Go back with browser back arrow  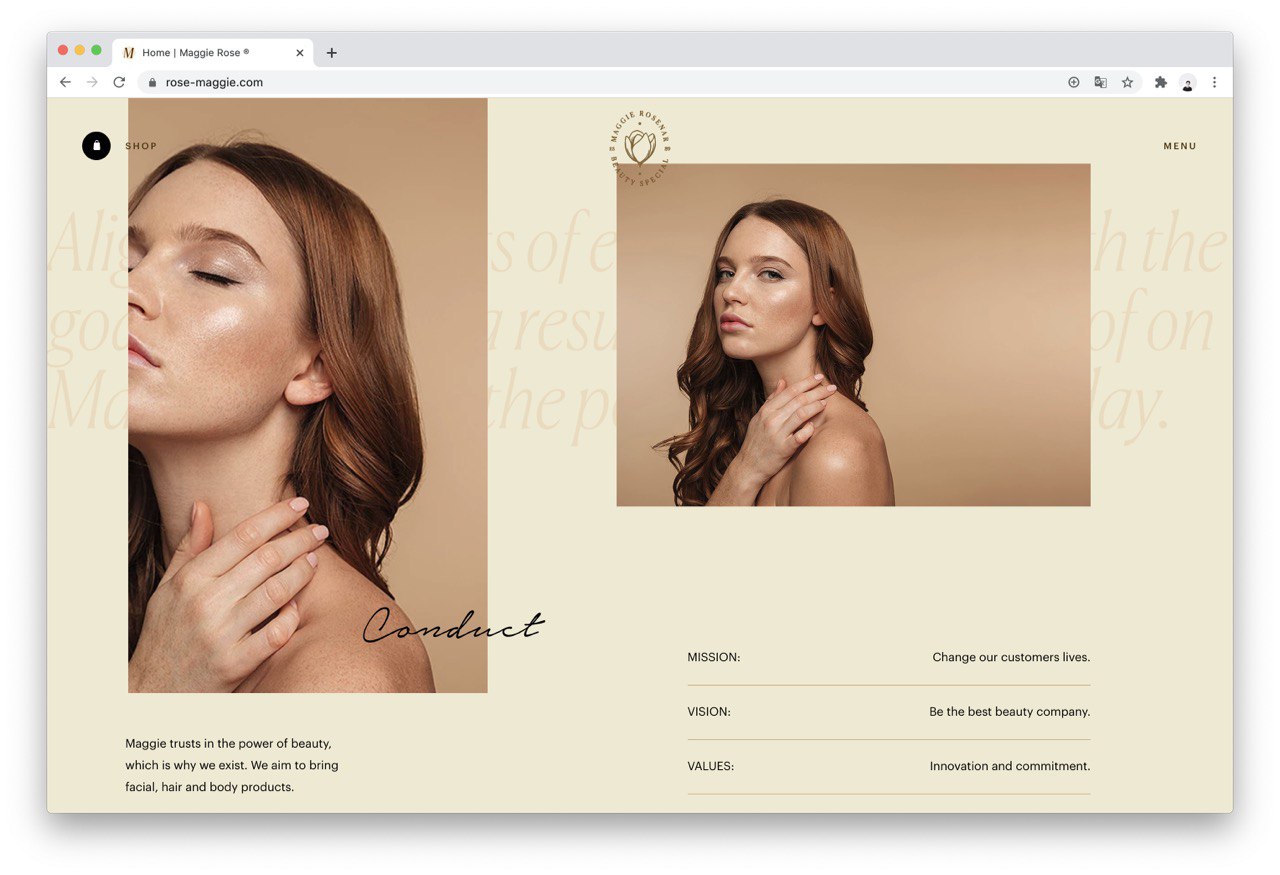pos(65,82)
